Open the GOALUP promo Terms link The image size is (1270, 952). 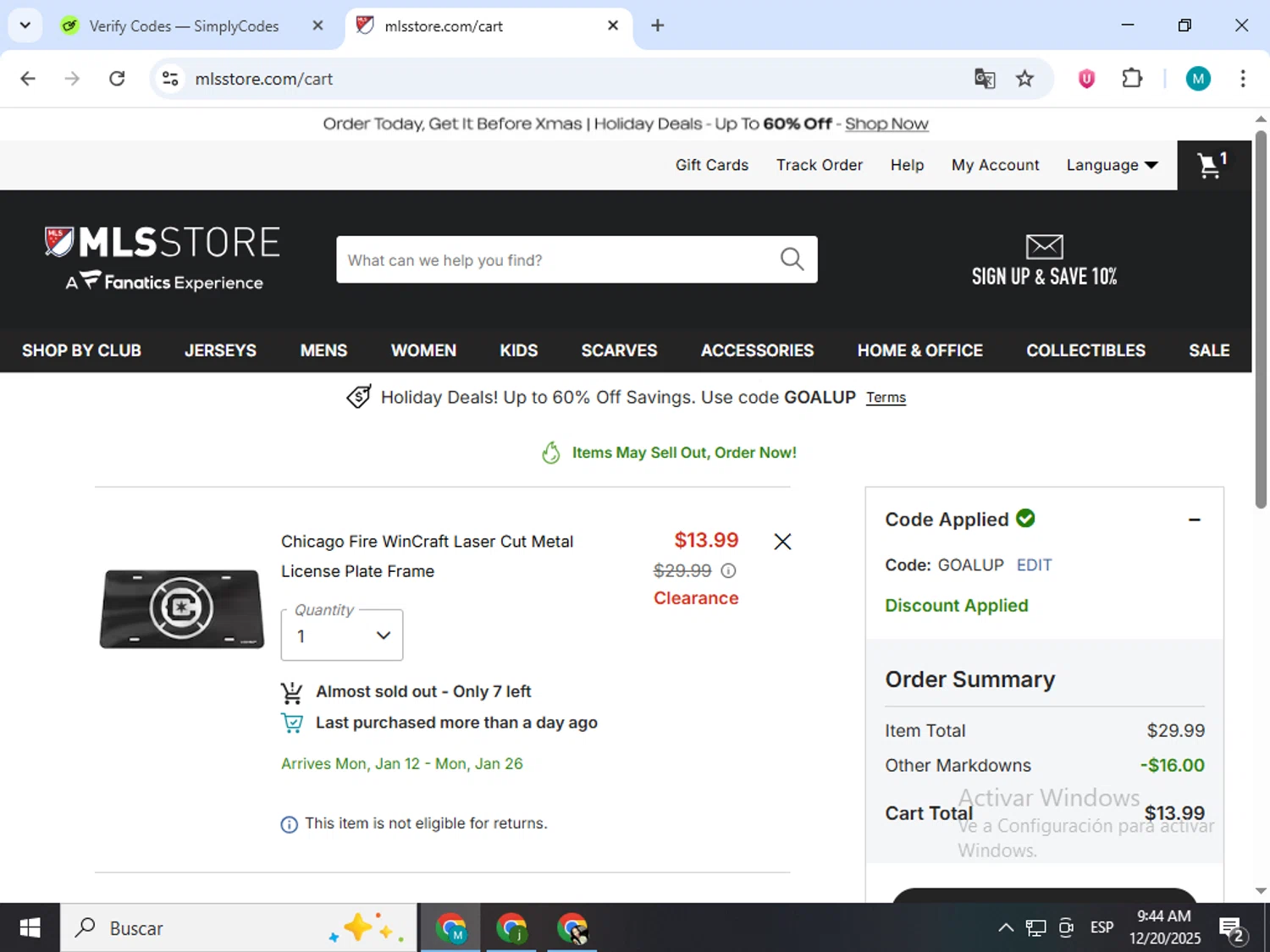886,398
